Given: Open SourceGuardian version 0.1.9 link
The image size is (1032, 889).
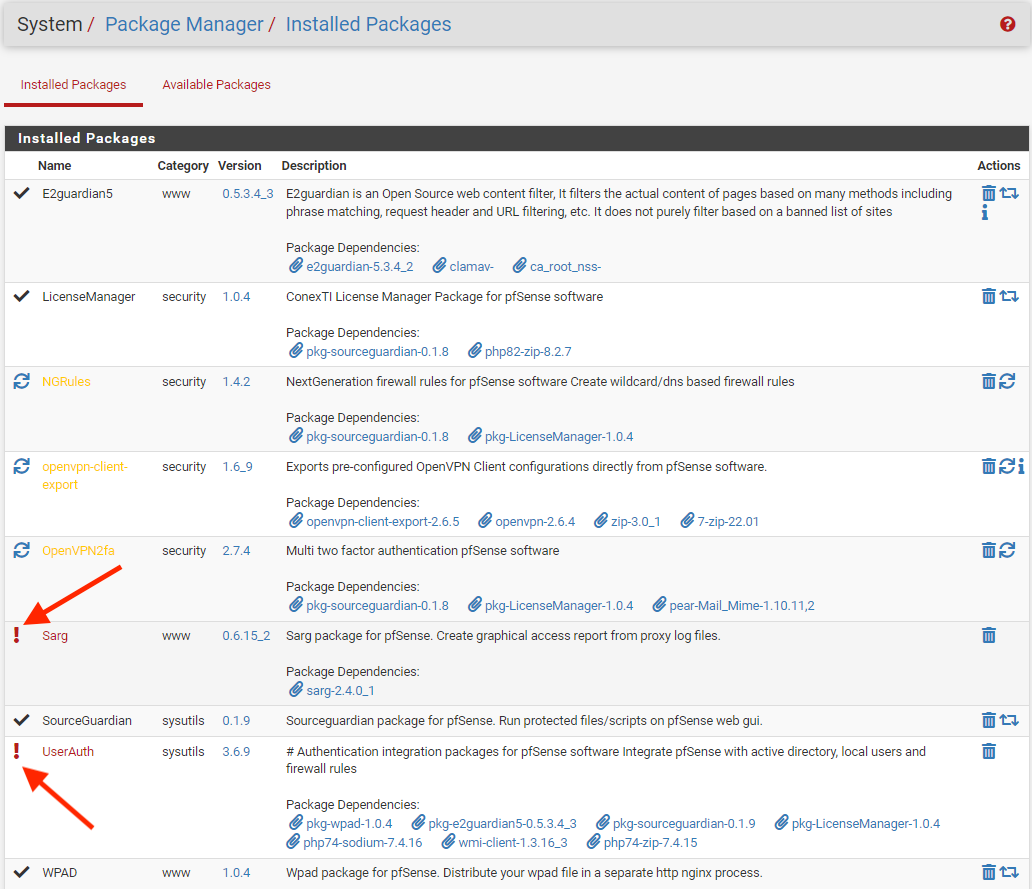Looking at the screenshot, I should coord(236,721).
